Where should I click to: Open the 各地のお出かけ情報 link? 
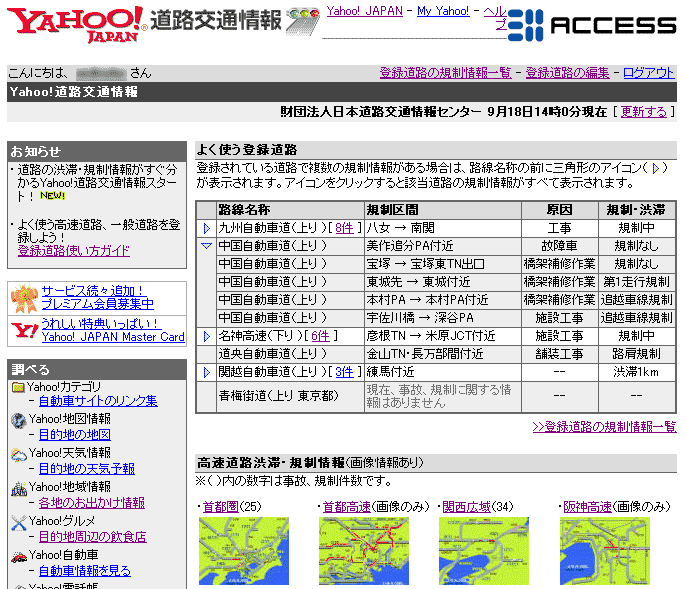[x=91, y=503]
